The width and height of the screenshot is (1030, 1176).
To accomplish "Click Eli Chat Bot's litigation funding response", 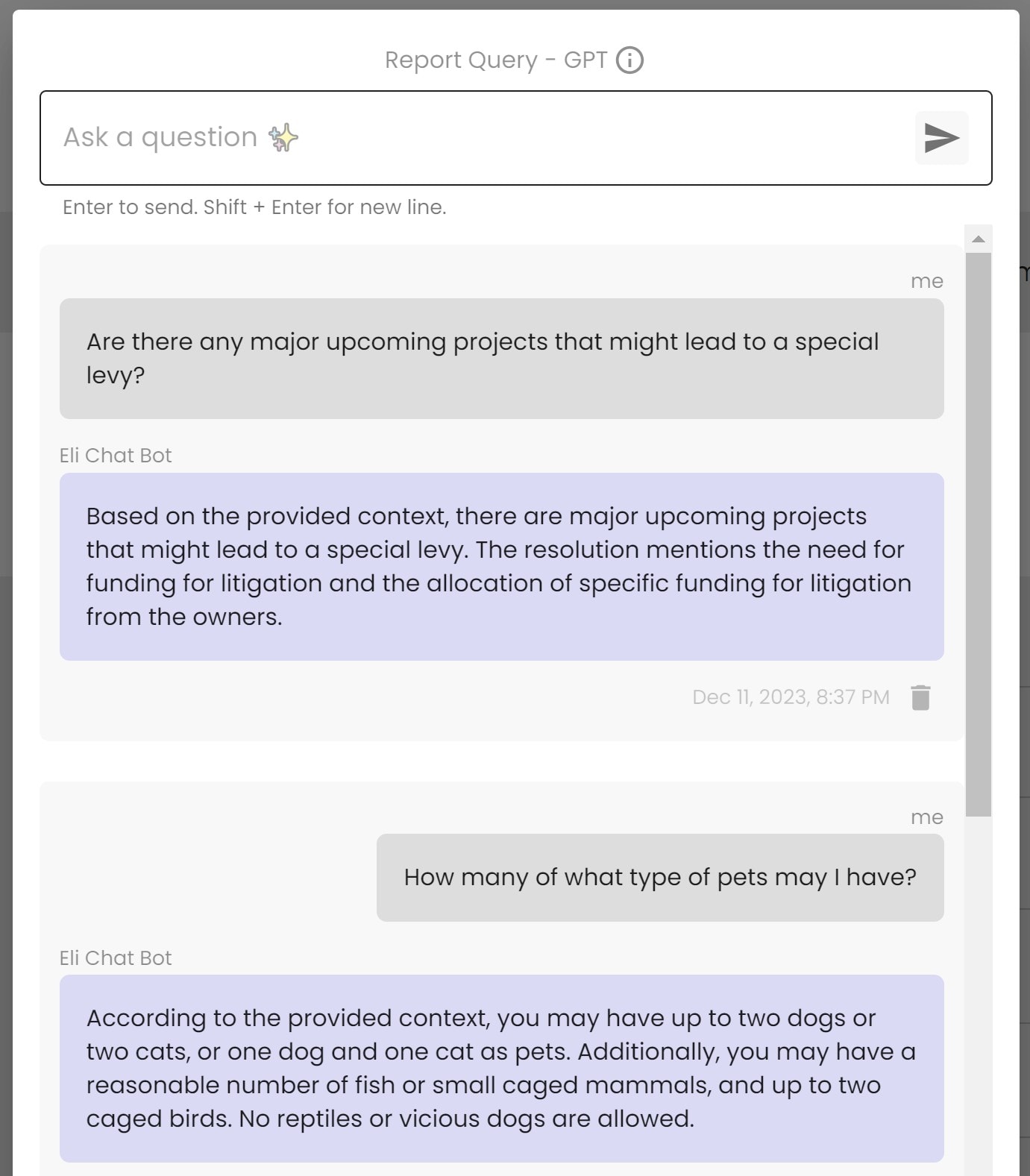I will point(500,565).
